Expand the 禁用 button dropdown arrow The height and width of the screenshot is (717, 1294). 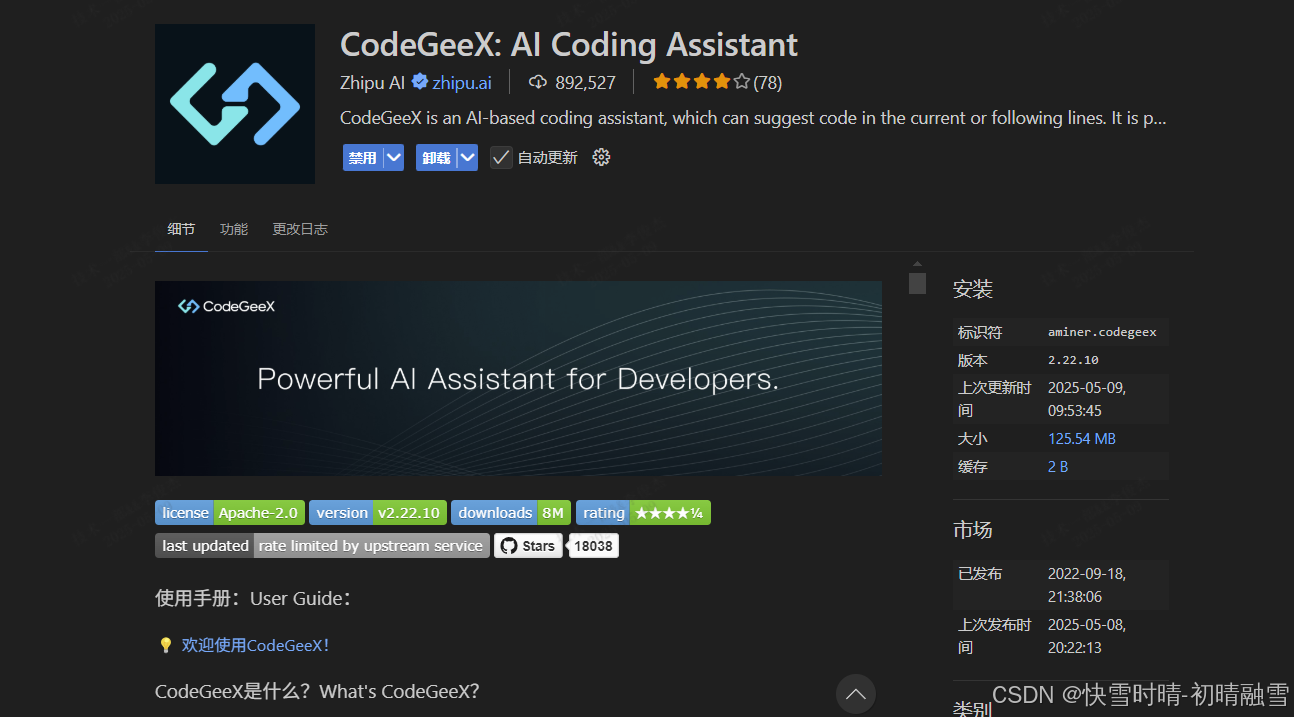pyautogui.click(x=393, y=157)
